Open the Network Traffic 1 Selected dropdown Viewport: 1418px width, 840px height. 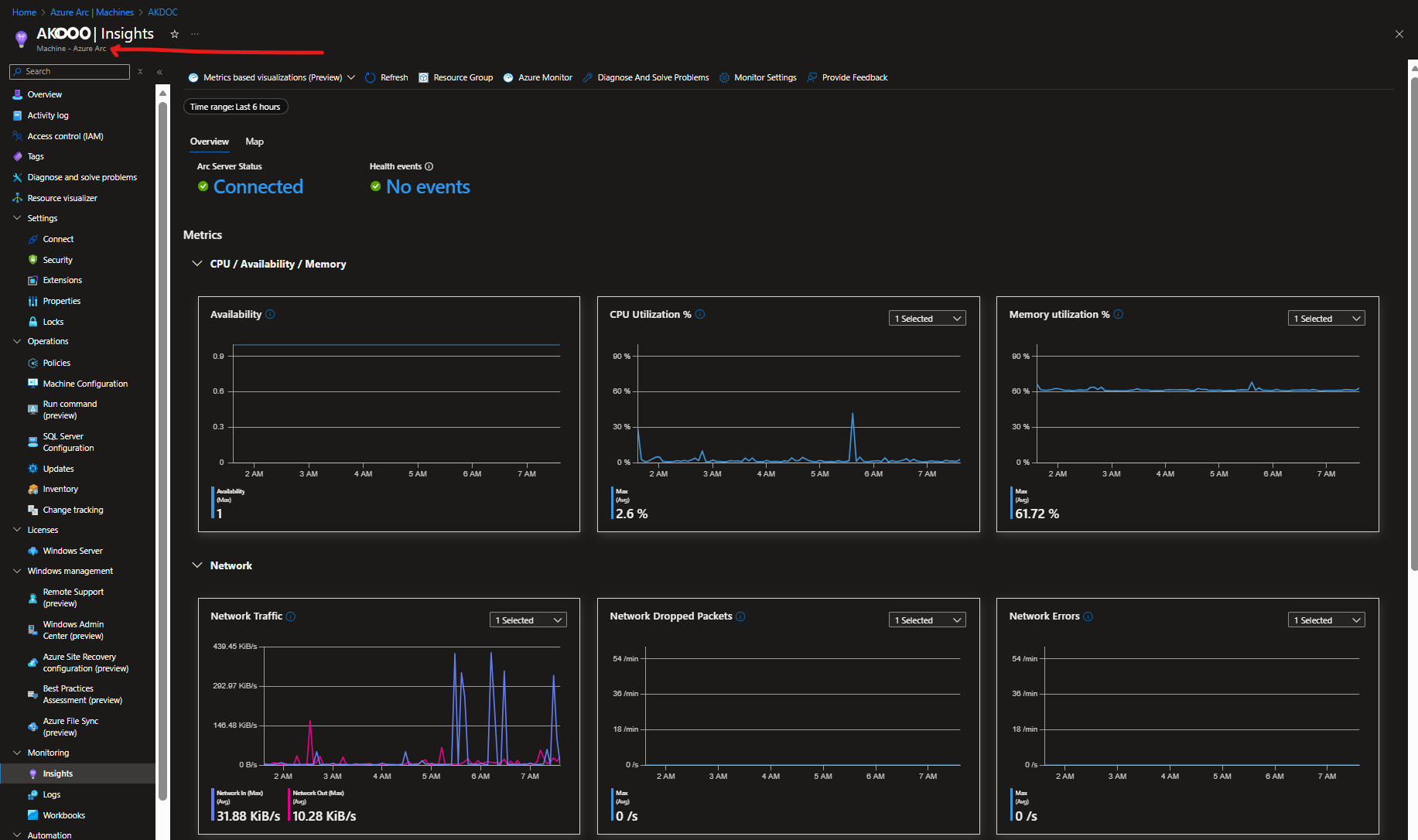(x=528, y=620)
